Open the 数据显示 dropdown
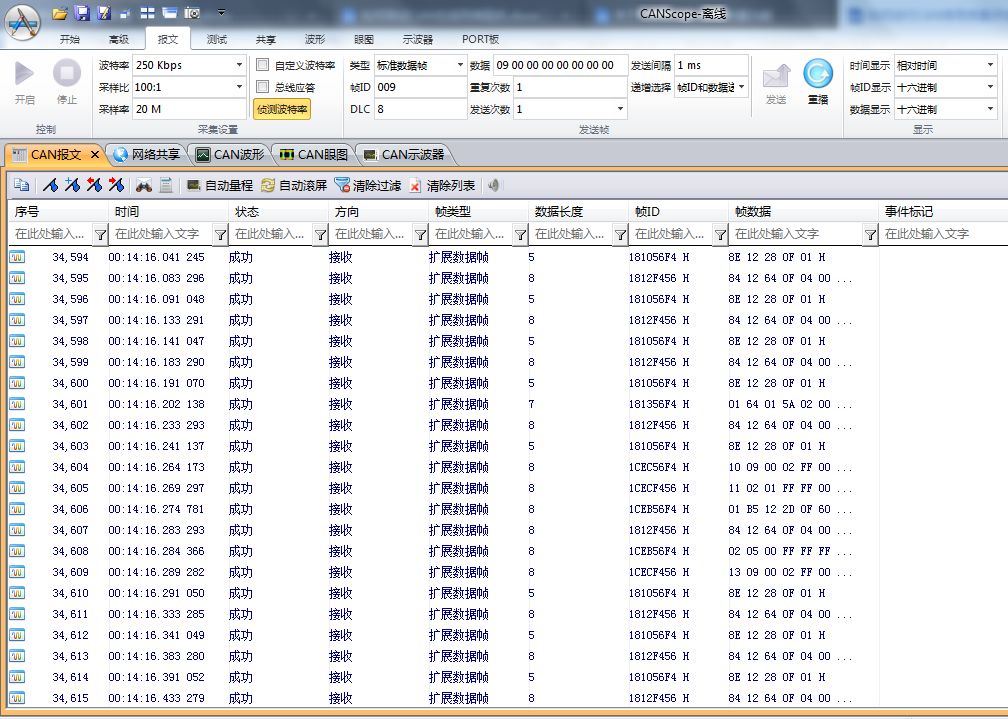The image size is (1008, 719). (x=990, y=109)
